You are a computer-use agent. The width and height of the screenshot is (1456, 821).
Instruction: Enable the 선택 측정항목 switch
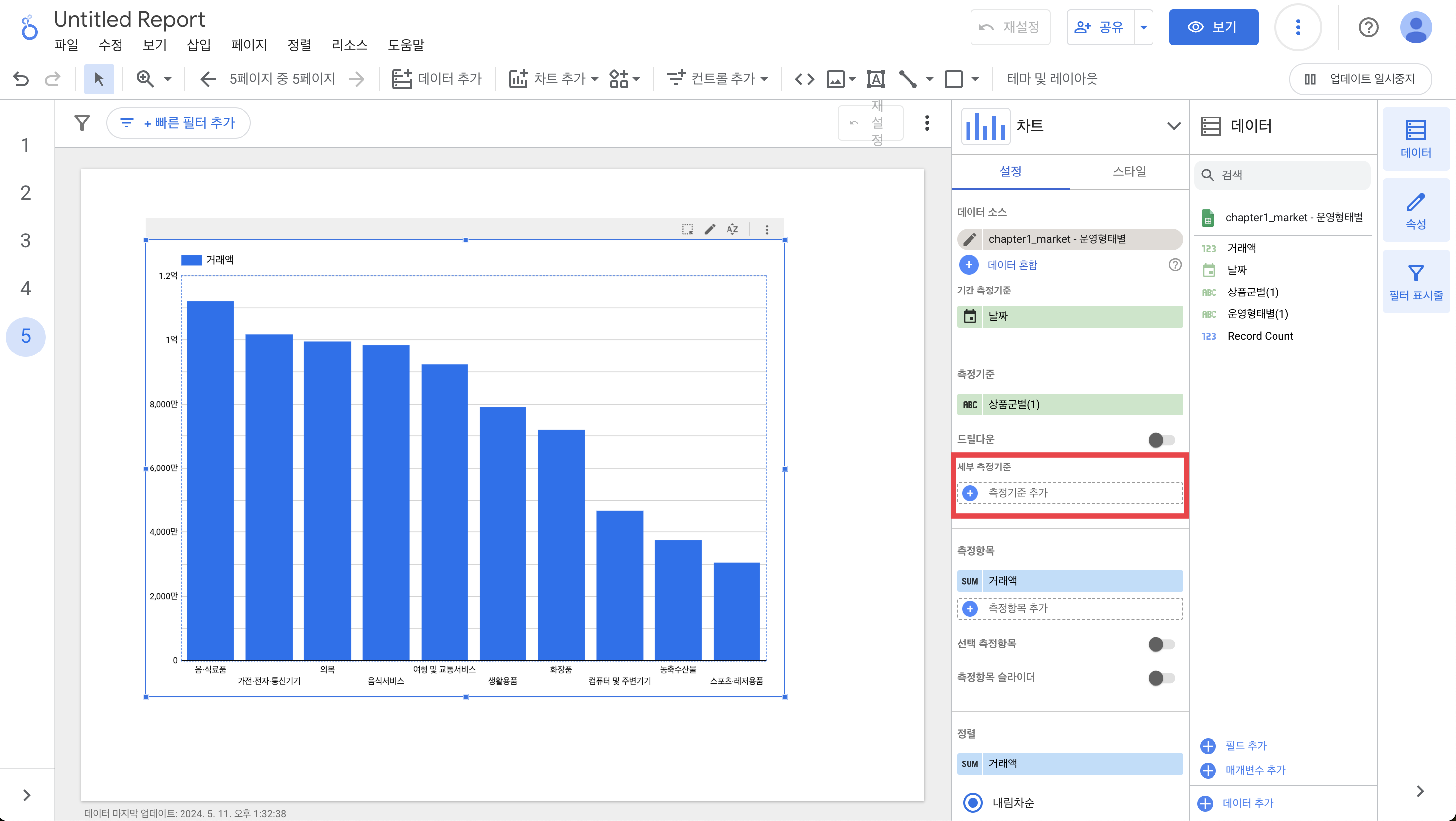coord(1161,644)
